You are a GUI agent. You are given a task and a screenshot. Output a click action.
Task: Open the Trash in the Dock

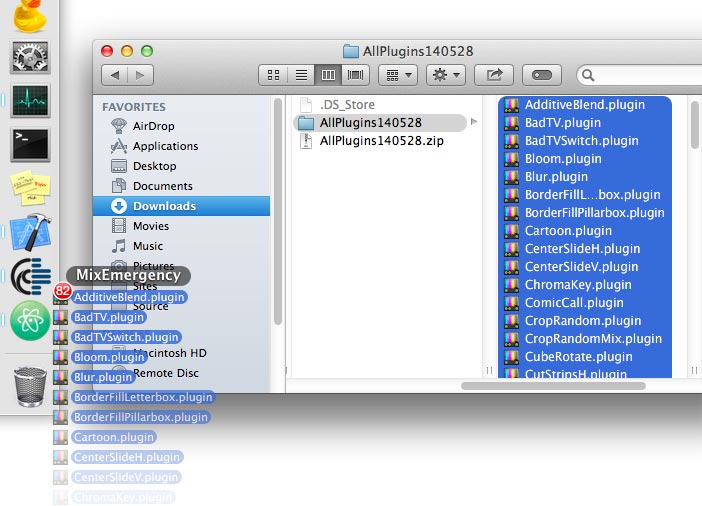(x=30, y=386)
